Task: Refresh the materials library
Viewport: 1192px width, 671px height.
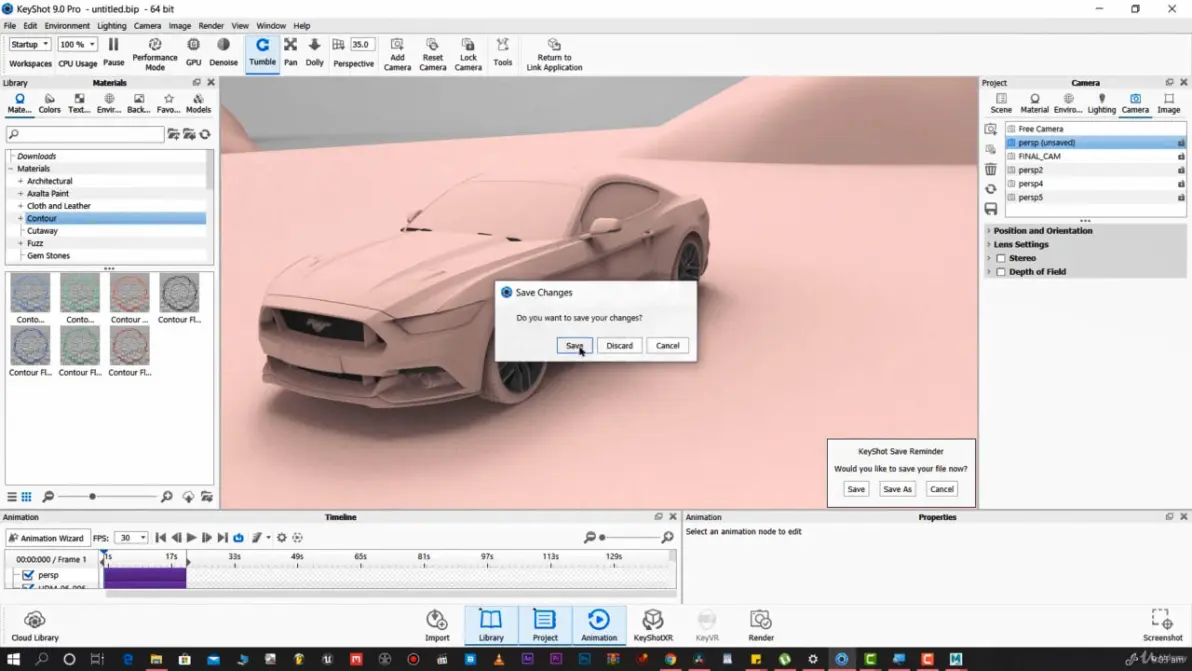Action: (x=204, y=135)
